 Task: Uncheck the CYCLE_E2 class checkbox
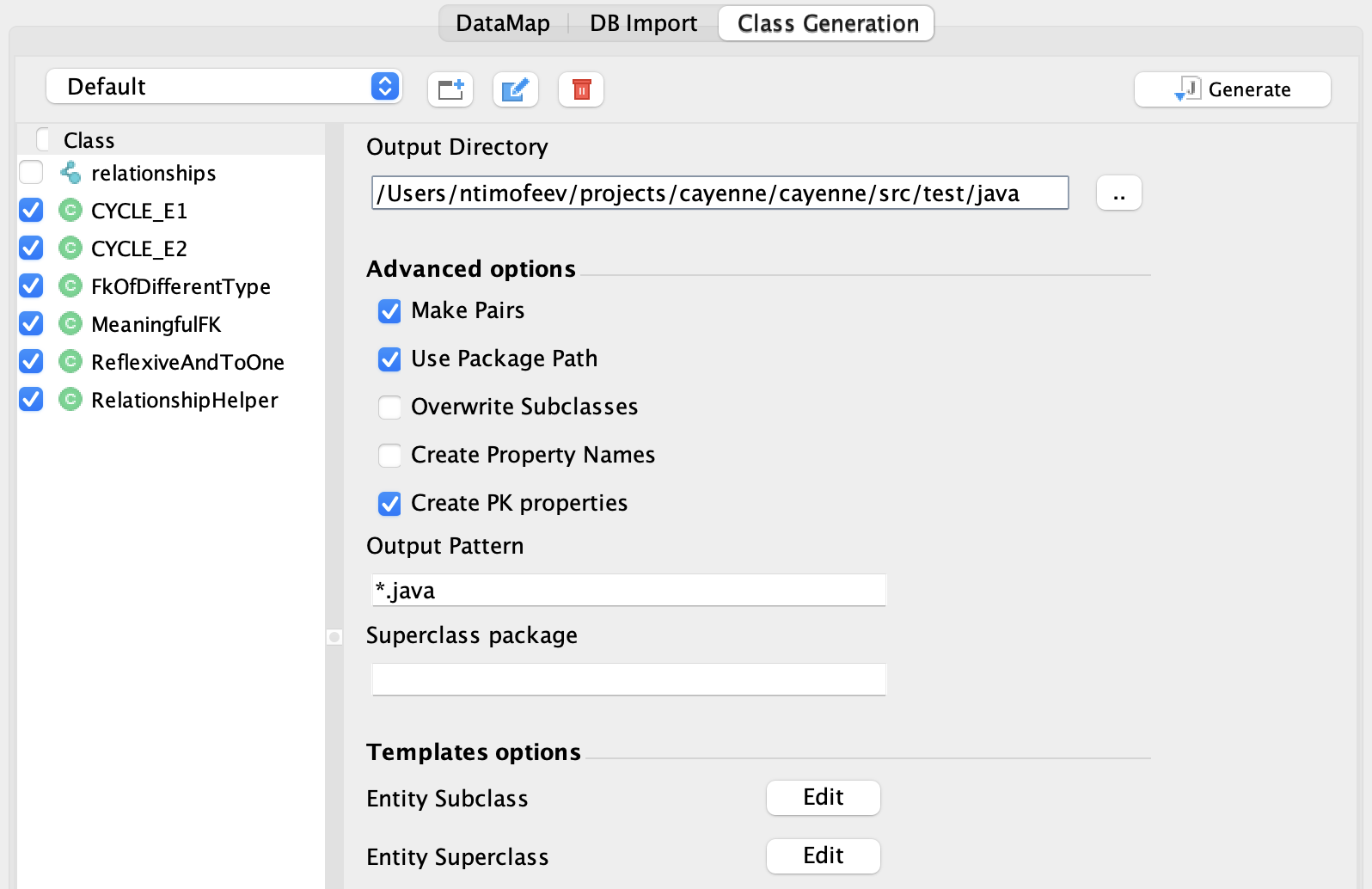[31, 248]
